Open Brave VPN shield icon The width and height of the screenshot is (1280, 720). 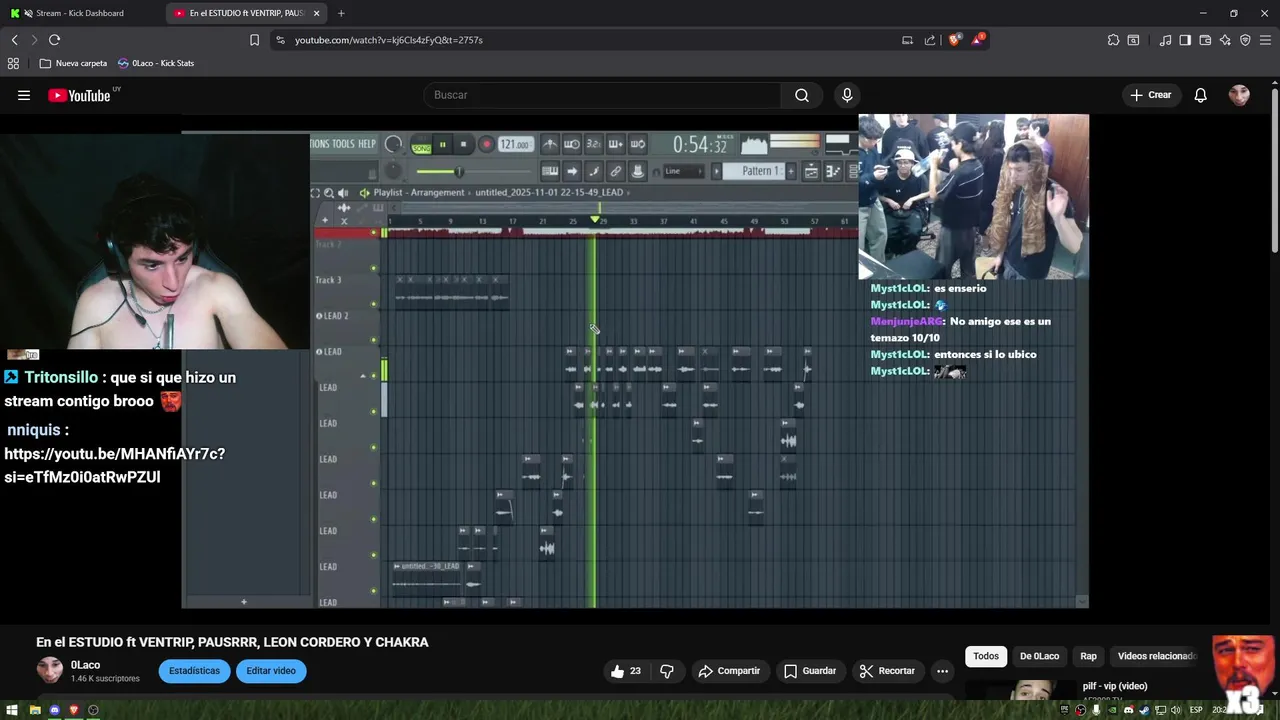(x=1245, y=40)
